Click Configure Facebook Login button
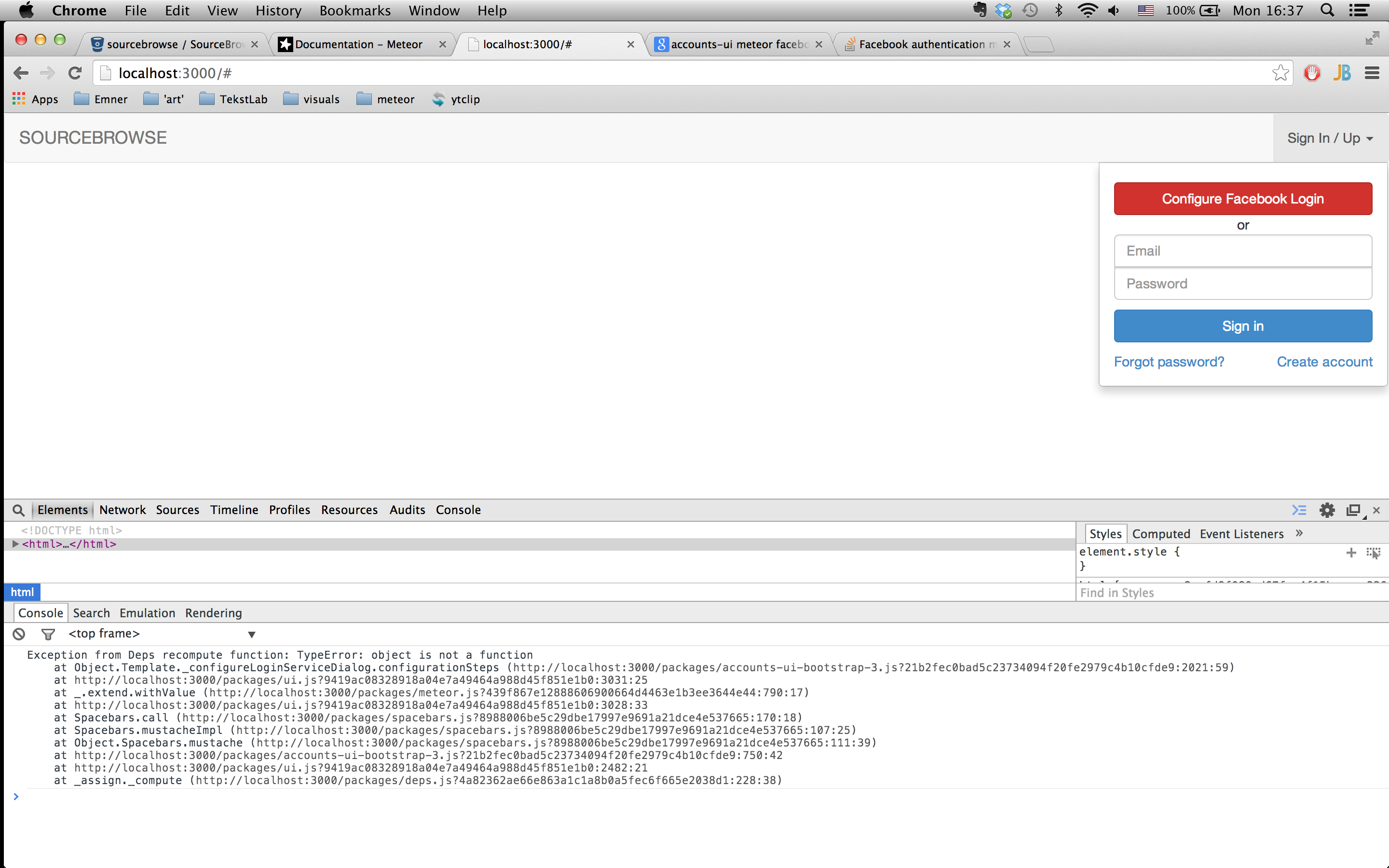Screen dimensions: 1389x868 click(x=1243, y=199)
